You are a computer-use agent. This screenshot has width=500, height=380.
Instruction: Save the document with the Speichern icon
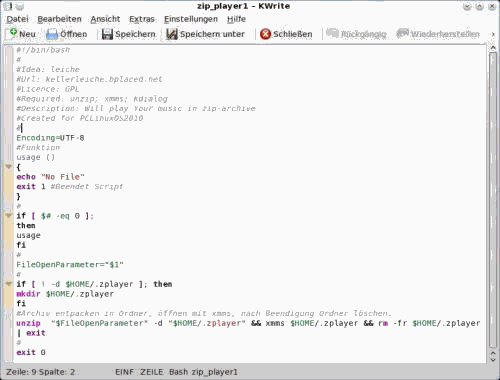(107, 34)
